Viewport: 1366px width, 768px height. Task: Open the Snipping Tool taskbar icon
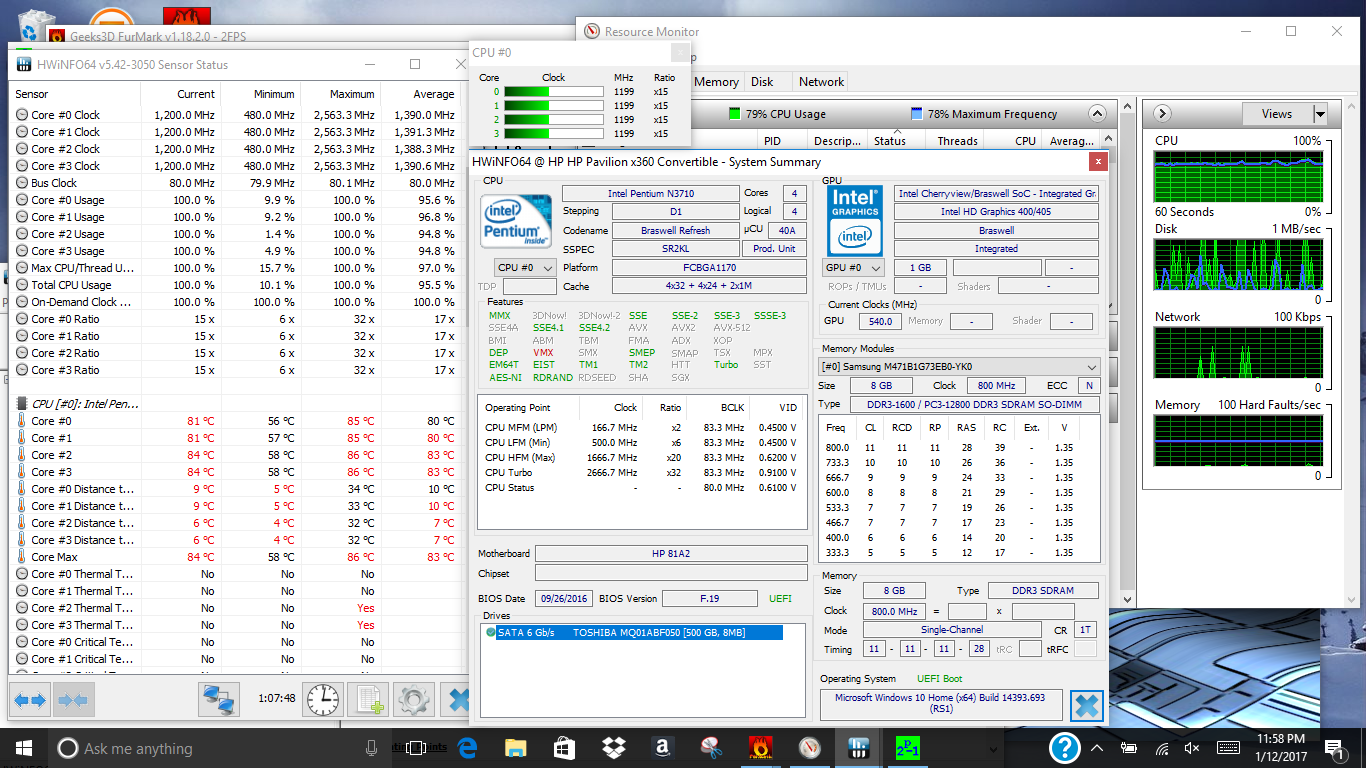point(711,747)
